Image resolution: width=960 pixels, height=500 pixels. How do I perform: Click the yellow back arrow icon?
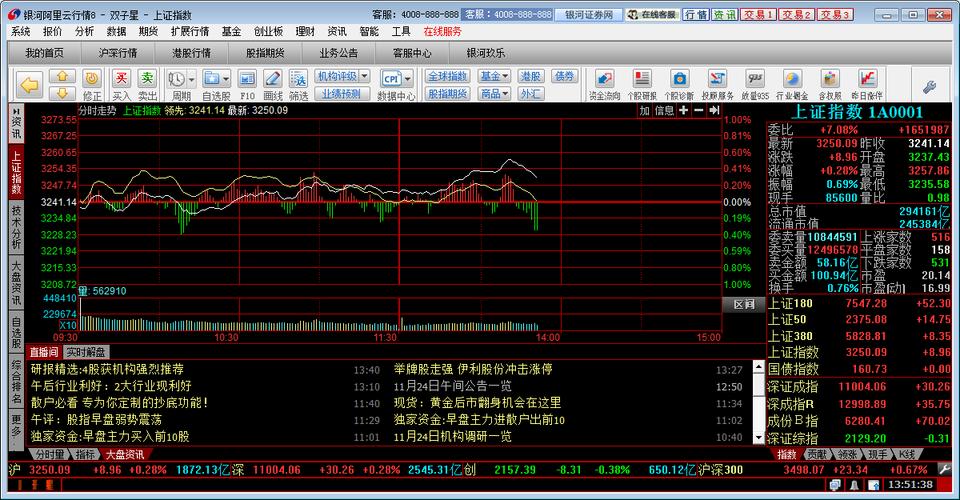pos(29,85)
